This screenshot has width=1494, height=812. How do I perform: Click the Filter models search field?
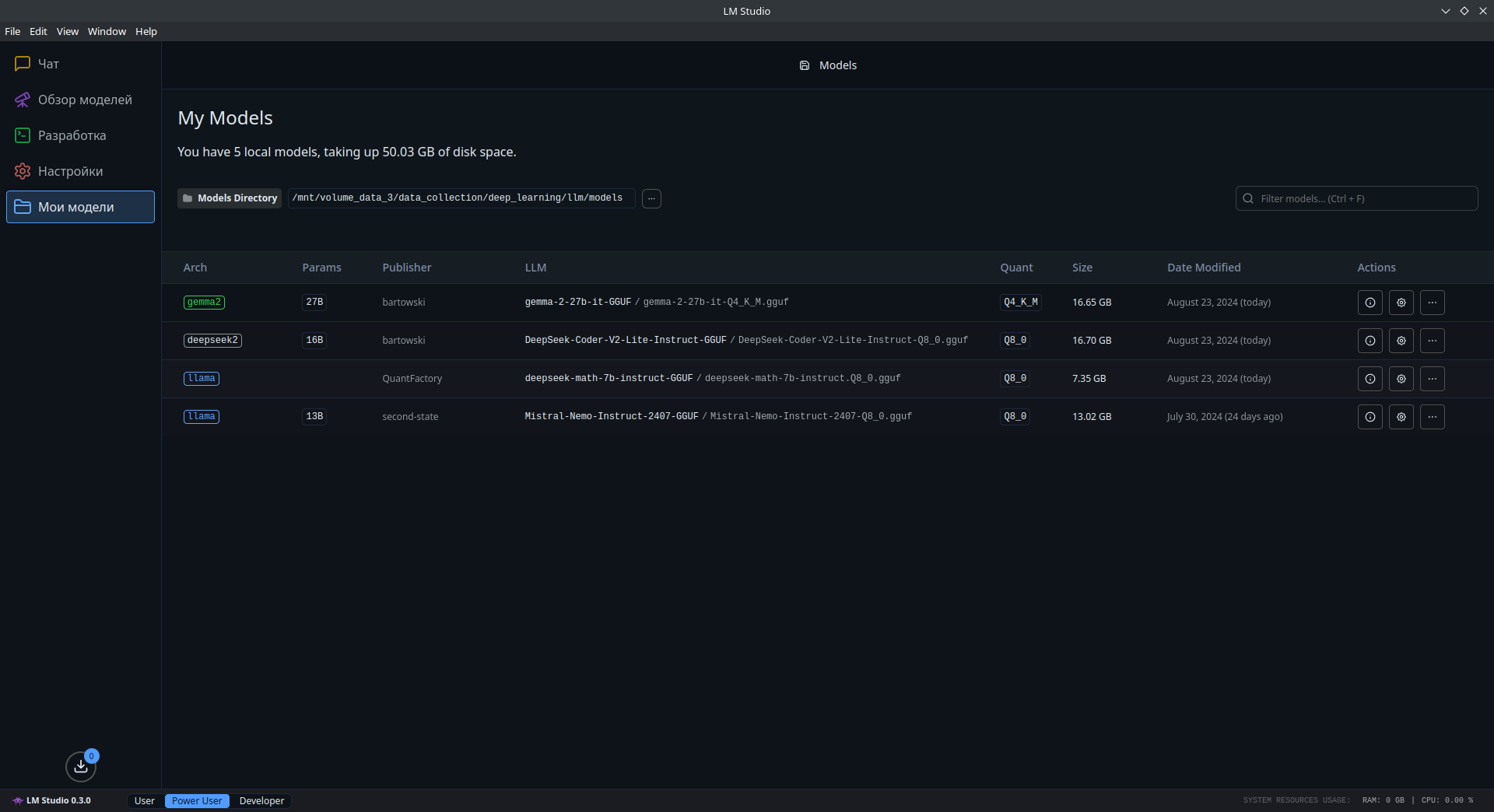click(x=1356, y=198)
